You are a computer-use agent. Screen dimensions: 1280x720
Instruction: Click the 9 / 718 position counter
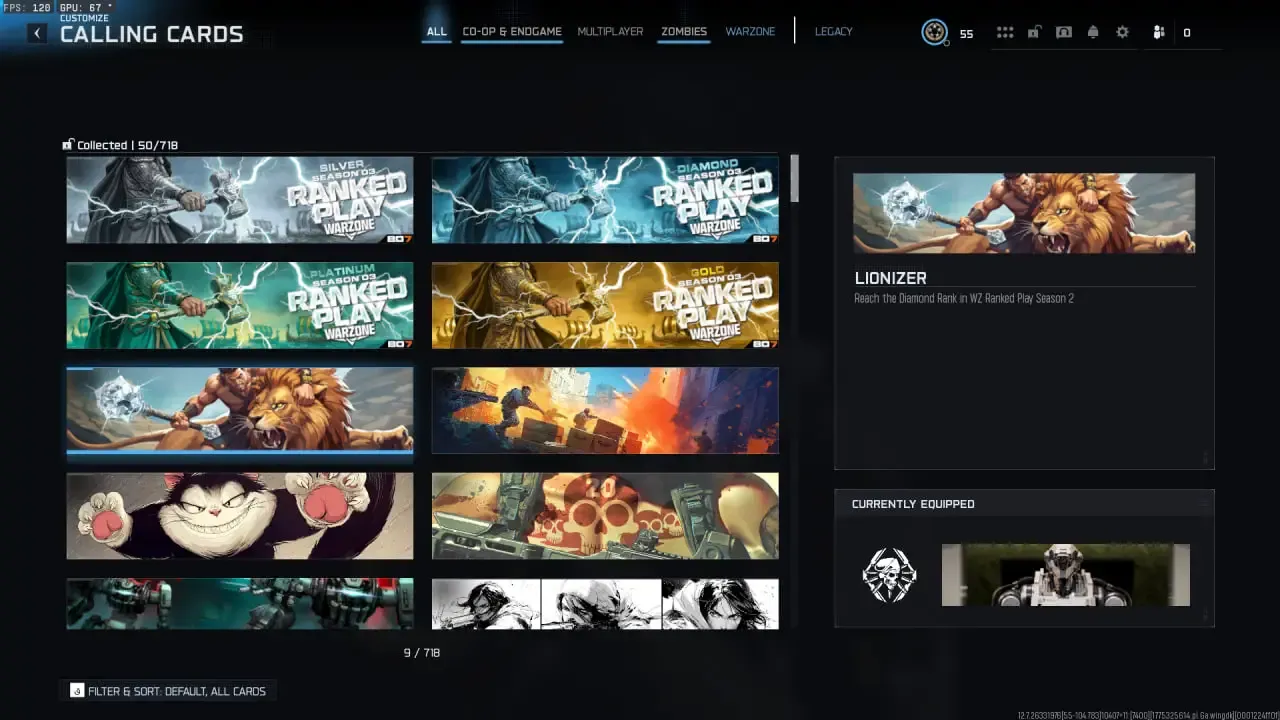pyautogui.click(x=422, y=653)
